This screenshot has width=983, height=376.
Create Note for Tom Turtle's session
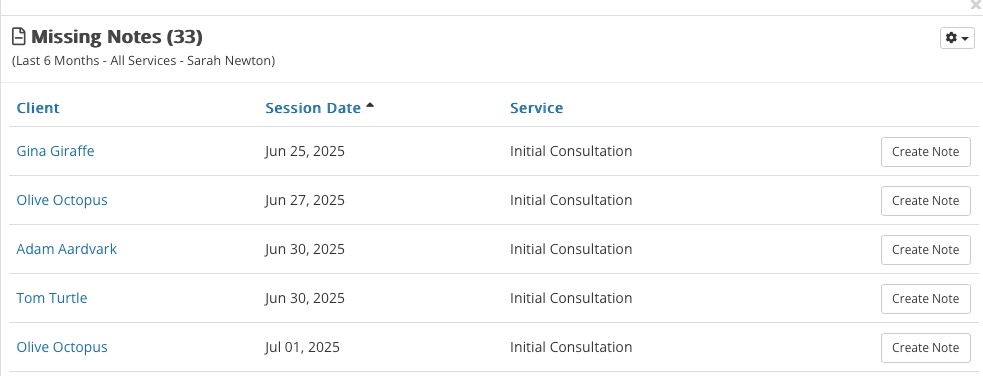click(x=925, y=298)
